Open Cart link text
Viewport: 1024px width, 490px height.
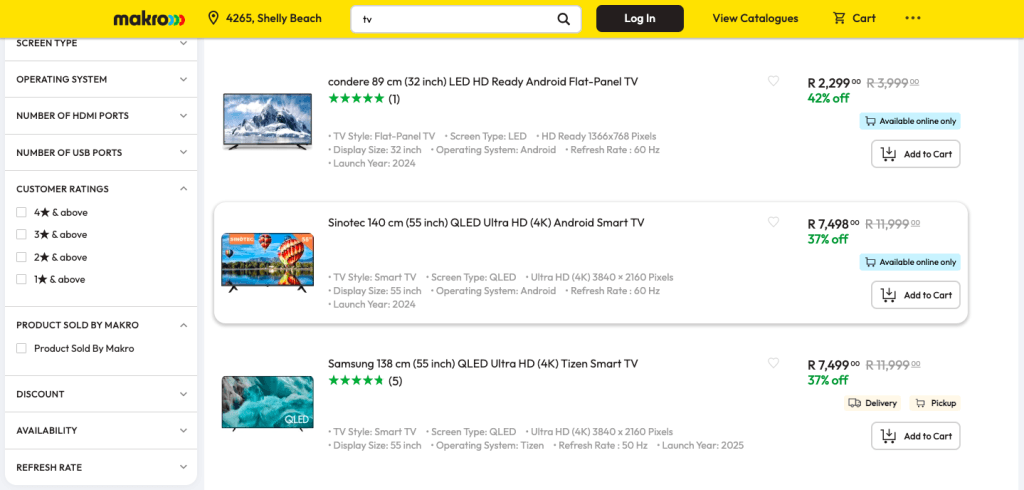864,18
